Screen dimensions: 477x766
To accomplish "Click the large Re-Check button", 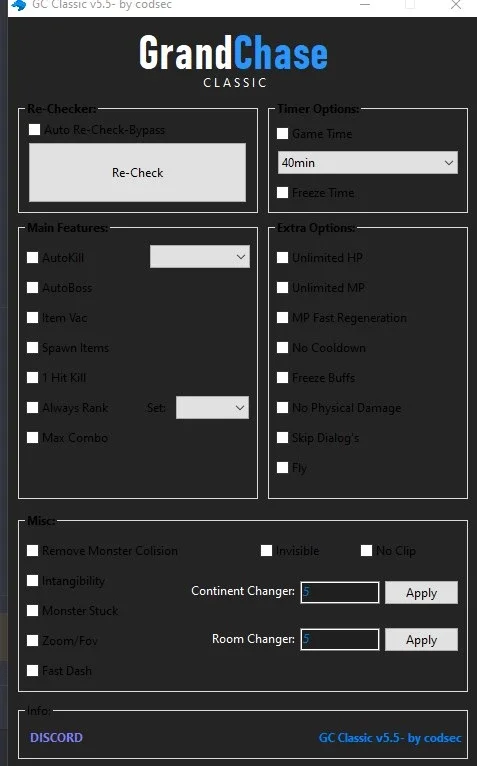I will pyautogui.click(x=137, y=172).
